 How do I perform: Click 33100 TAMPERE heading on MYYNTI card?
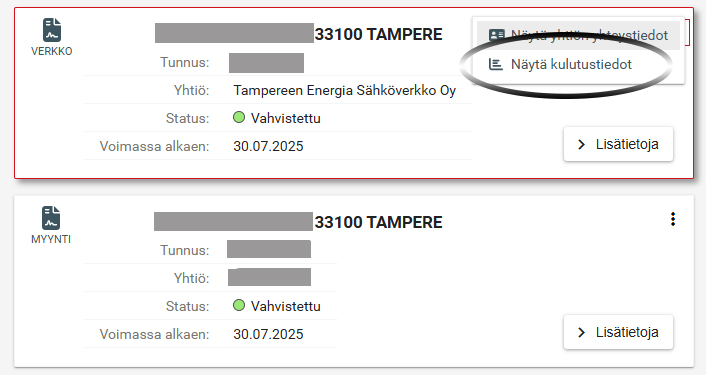(x=378, y=222)
